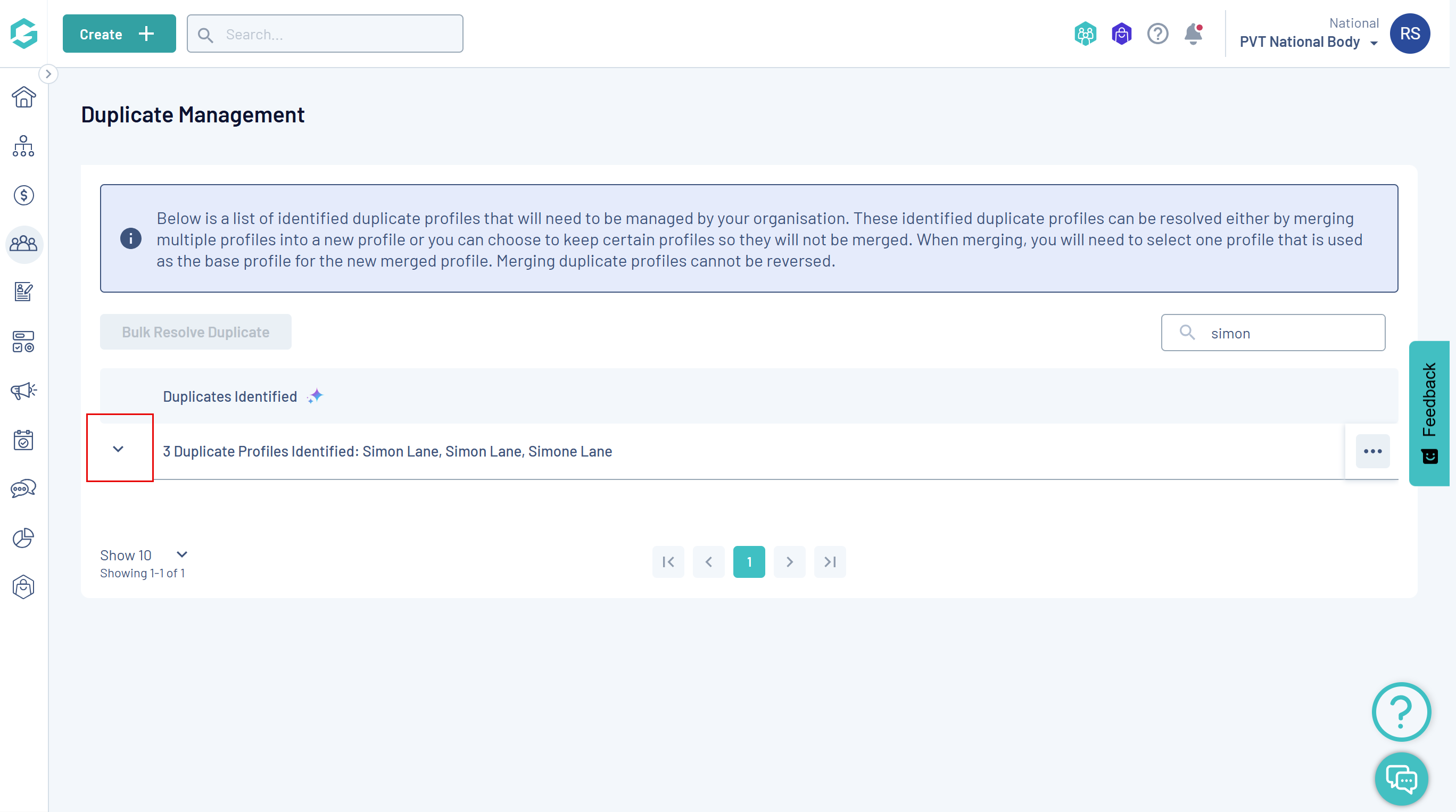This screenshot has height=812, width=1456.
Task: Open the shopping bag sidebar icon
Action: [23, 586]
